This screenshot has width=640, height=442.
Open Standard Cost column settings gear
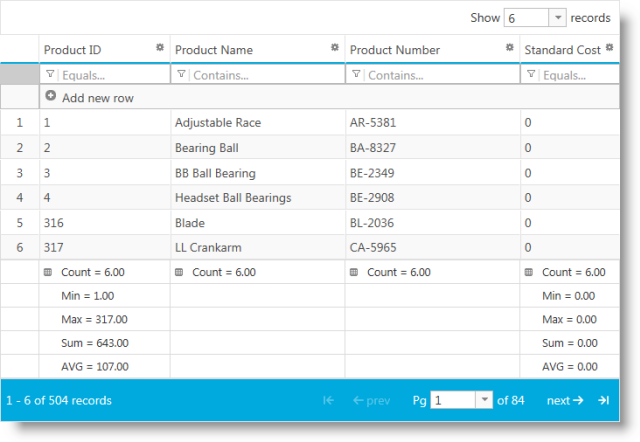[x=609, y=48]
